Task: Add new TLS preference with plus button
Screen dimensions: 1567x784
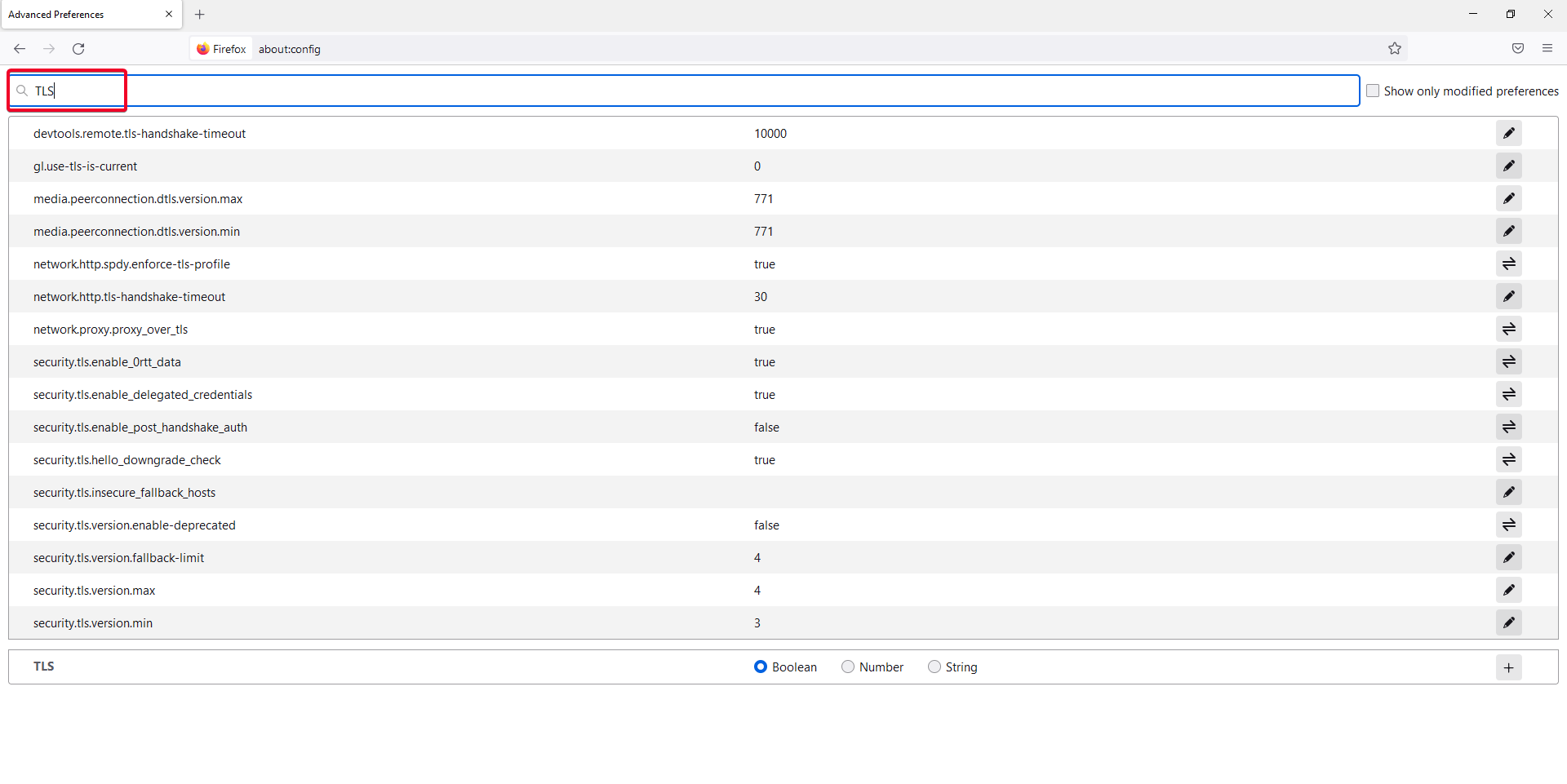Action: pyautogui.click(x=1508, y=667)
